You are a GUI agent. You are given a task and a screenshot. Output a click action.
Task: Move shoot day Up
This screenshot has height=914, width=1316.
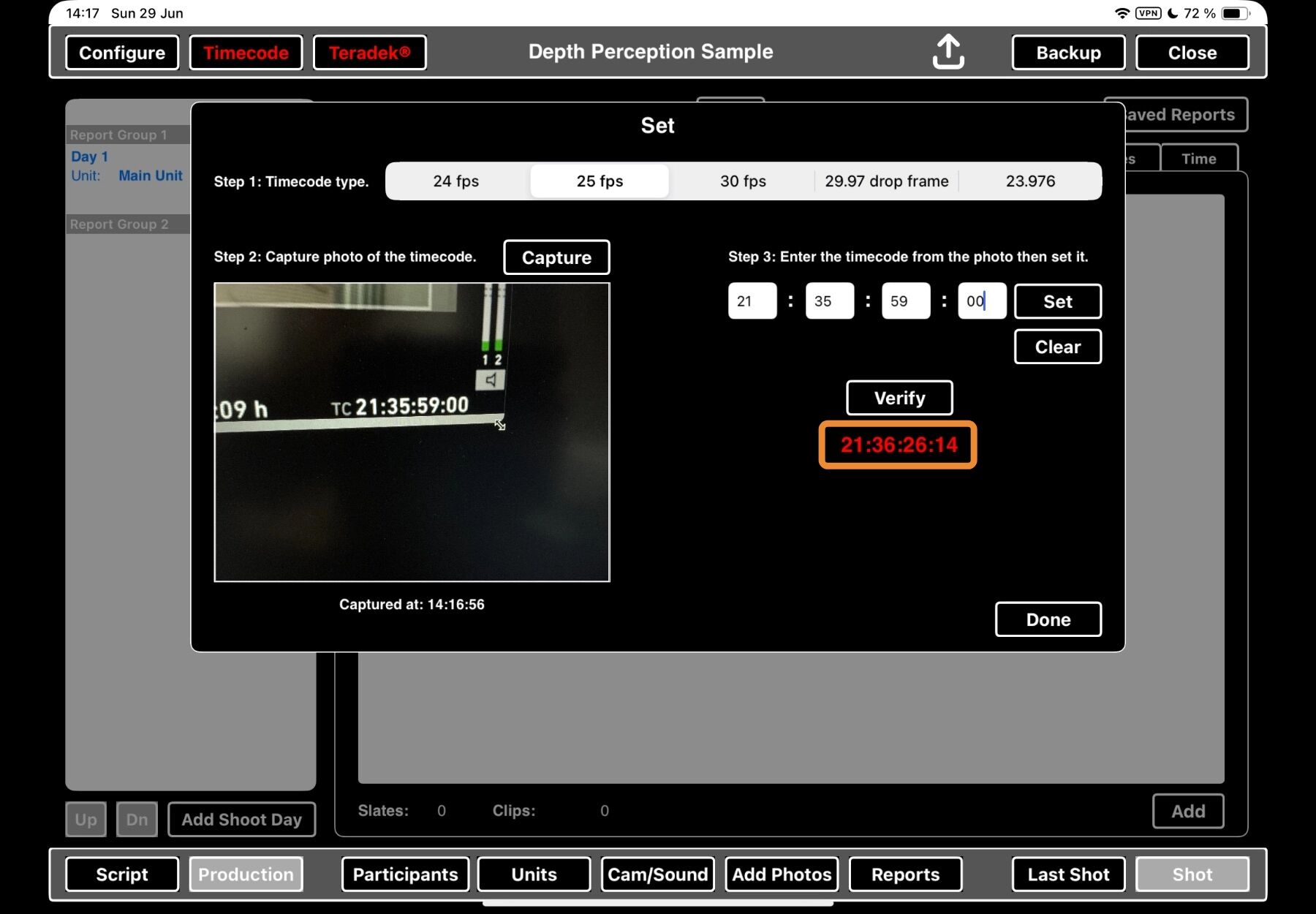pyautogui.click(x=86, y=820)
